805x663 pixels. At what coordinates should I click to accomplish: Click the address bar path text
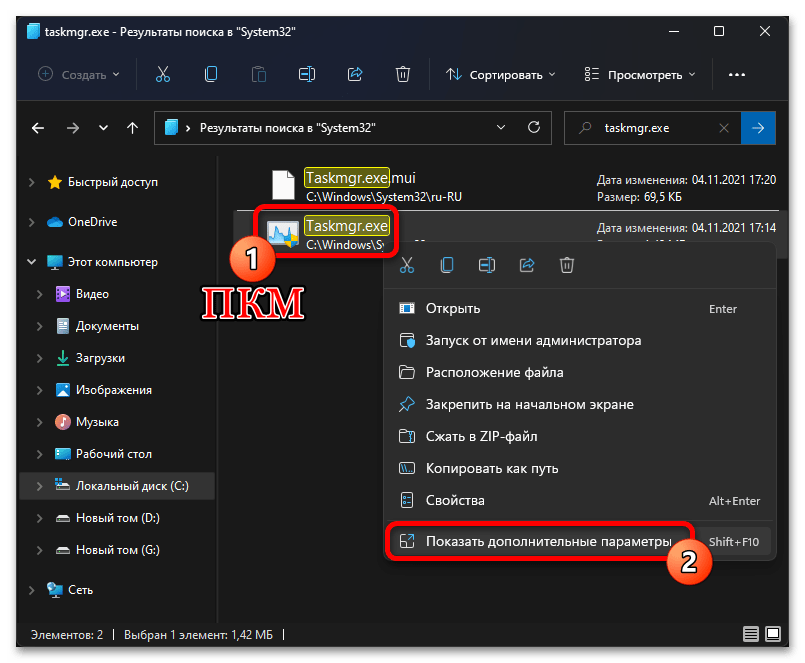[x=288, y=128]
